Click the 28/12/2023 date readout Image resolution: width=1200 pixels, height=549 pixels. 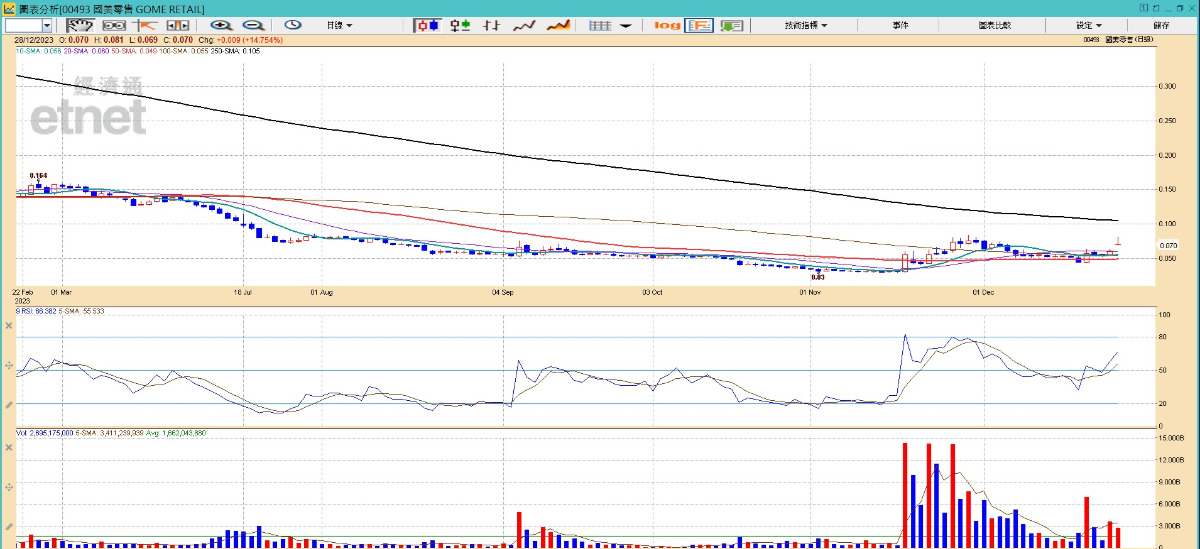point(34,39)
